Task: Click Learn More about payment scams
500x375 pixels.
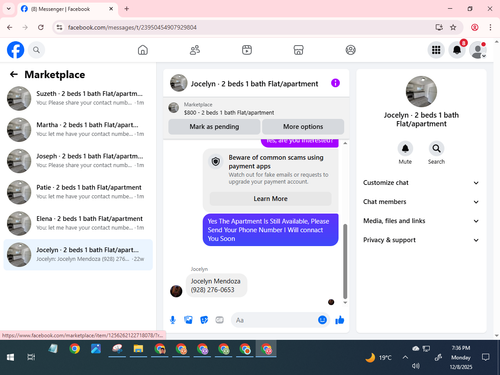Action: click(270, 199)
